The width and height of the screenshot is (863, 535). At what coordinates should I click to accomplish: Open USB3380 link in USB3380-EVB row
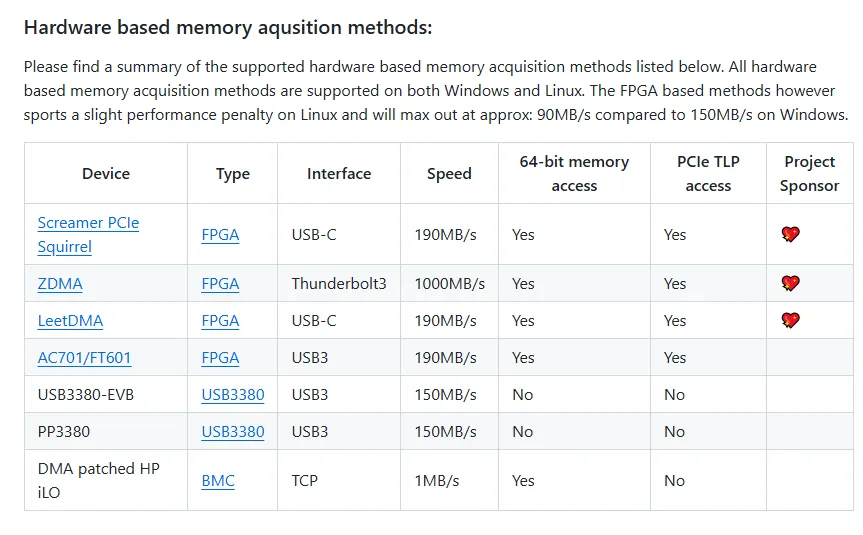click(233, 395)
